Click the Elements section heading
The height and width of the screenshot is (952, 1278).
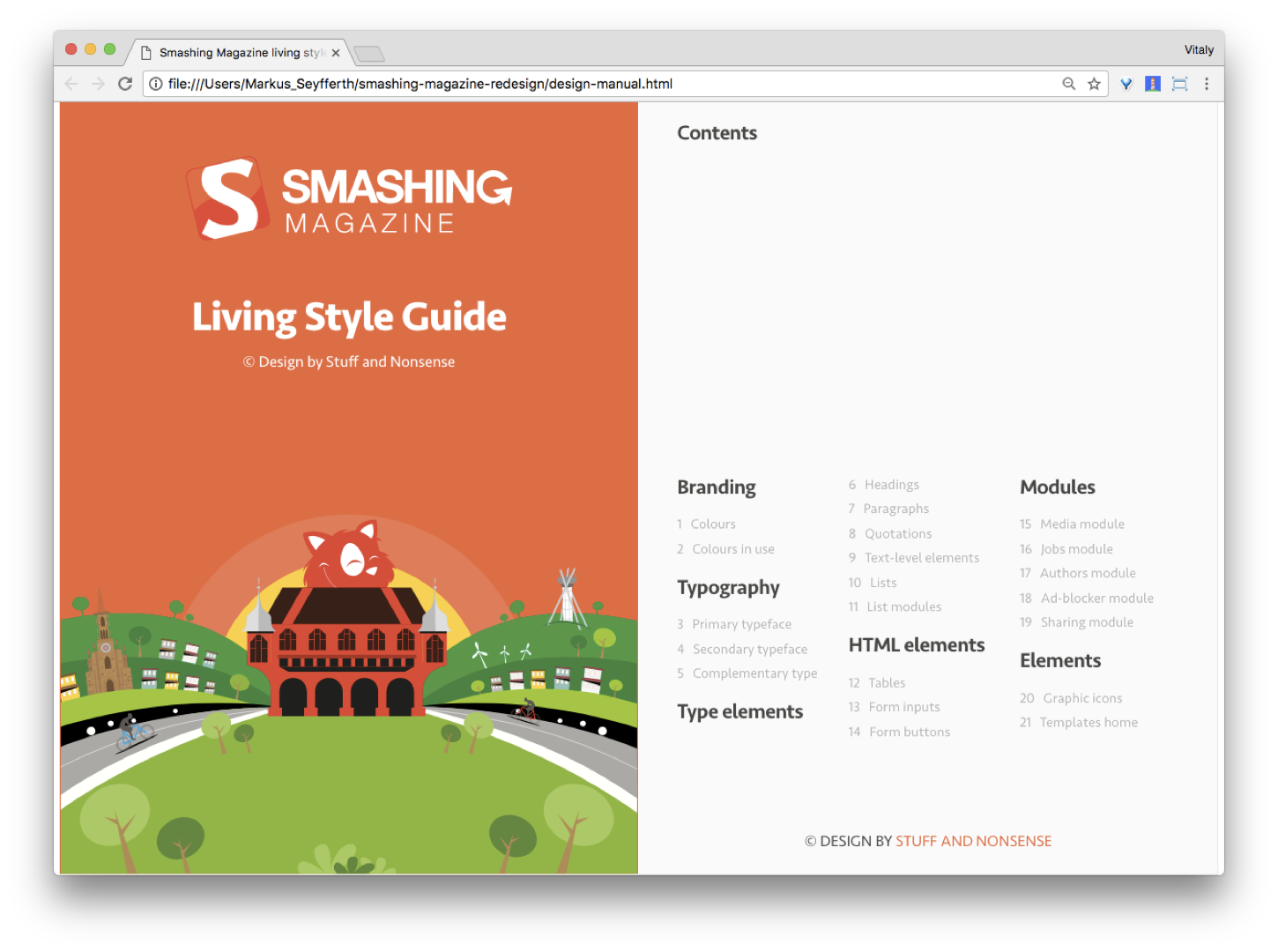[x=1060, y=661]
